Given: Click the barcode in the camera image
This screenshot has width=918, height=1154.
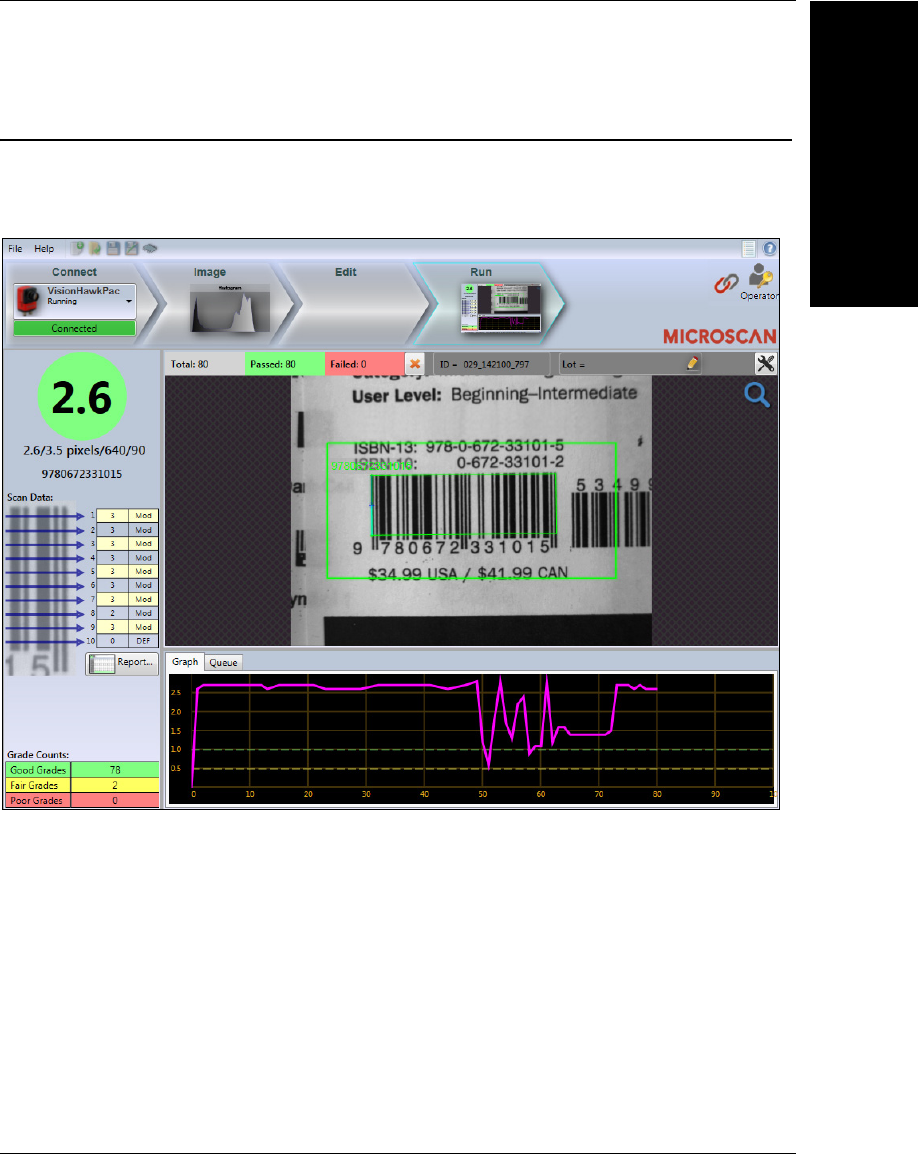Looking at the screenshot, I should click(464, 504).
